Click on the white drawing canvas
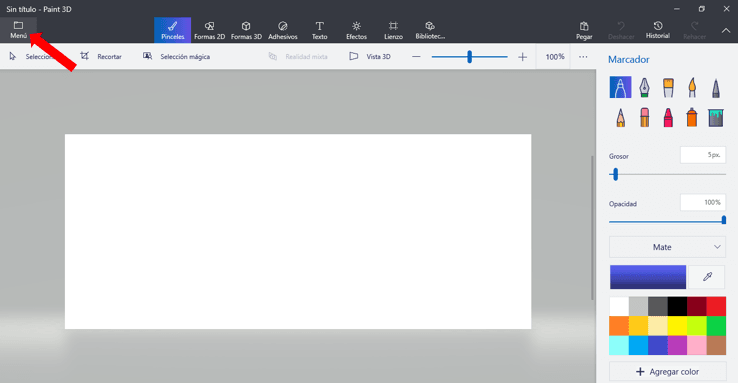This screenshot has height=383, width=738. (298, 231)
